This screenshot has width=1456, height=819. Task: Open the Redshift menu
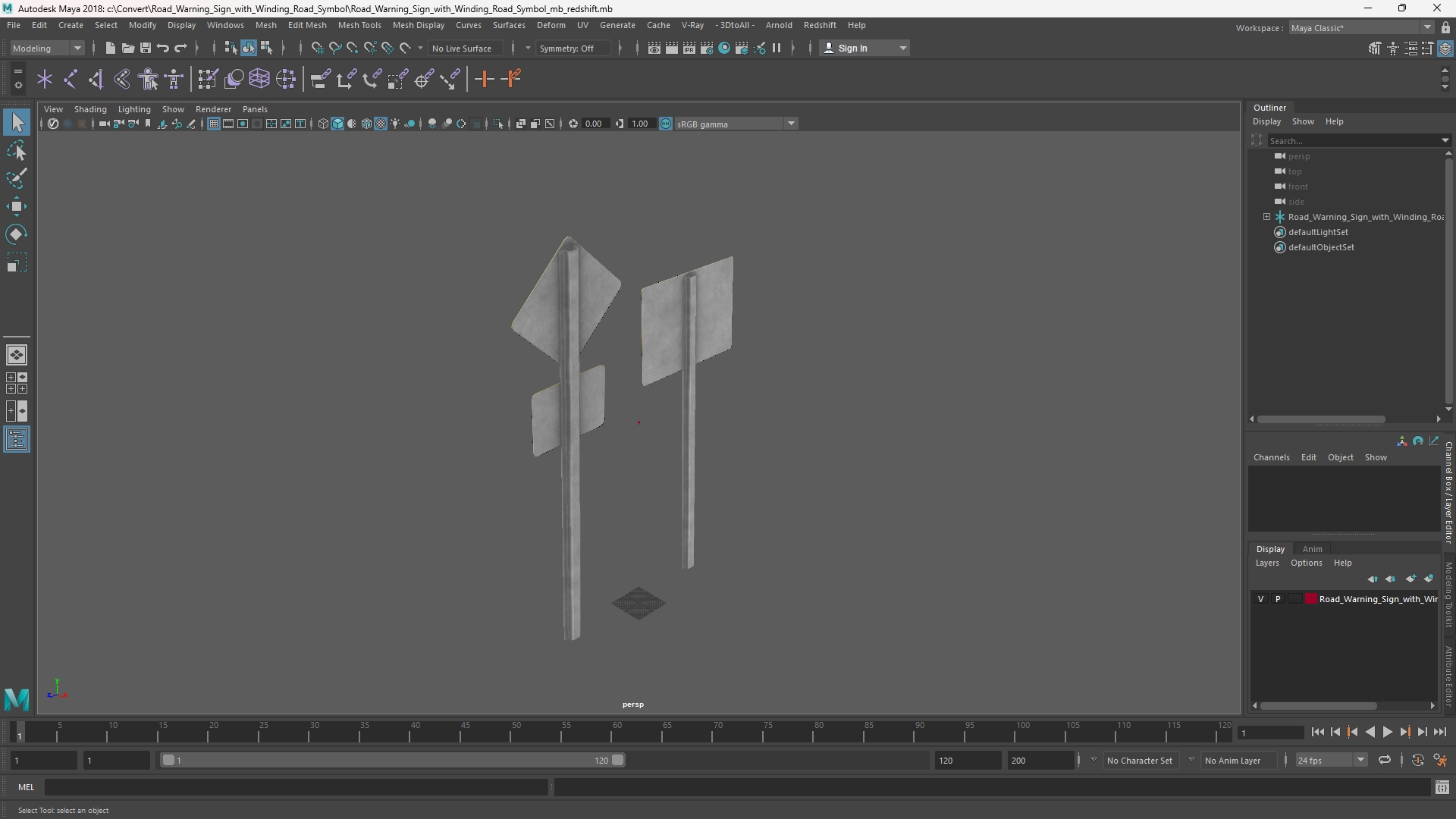[x=820, y=25]
